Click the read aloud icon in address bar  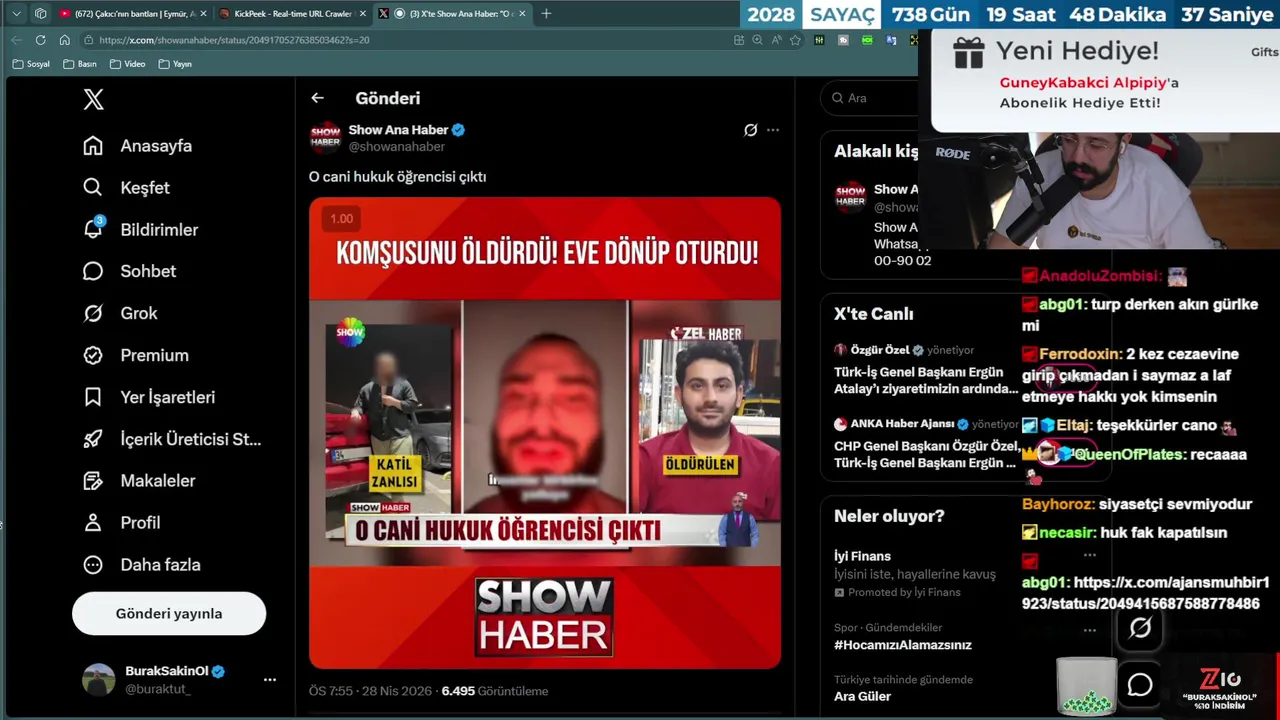(776, 40)
